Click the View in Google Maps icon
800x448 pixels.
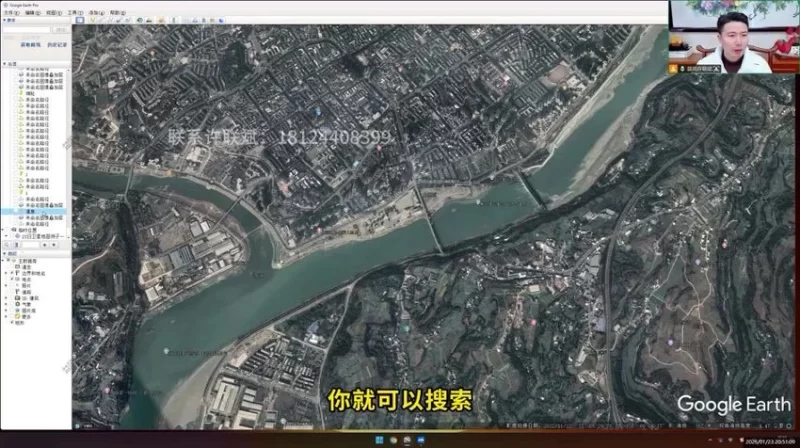click(x=212, y=20)
